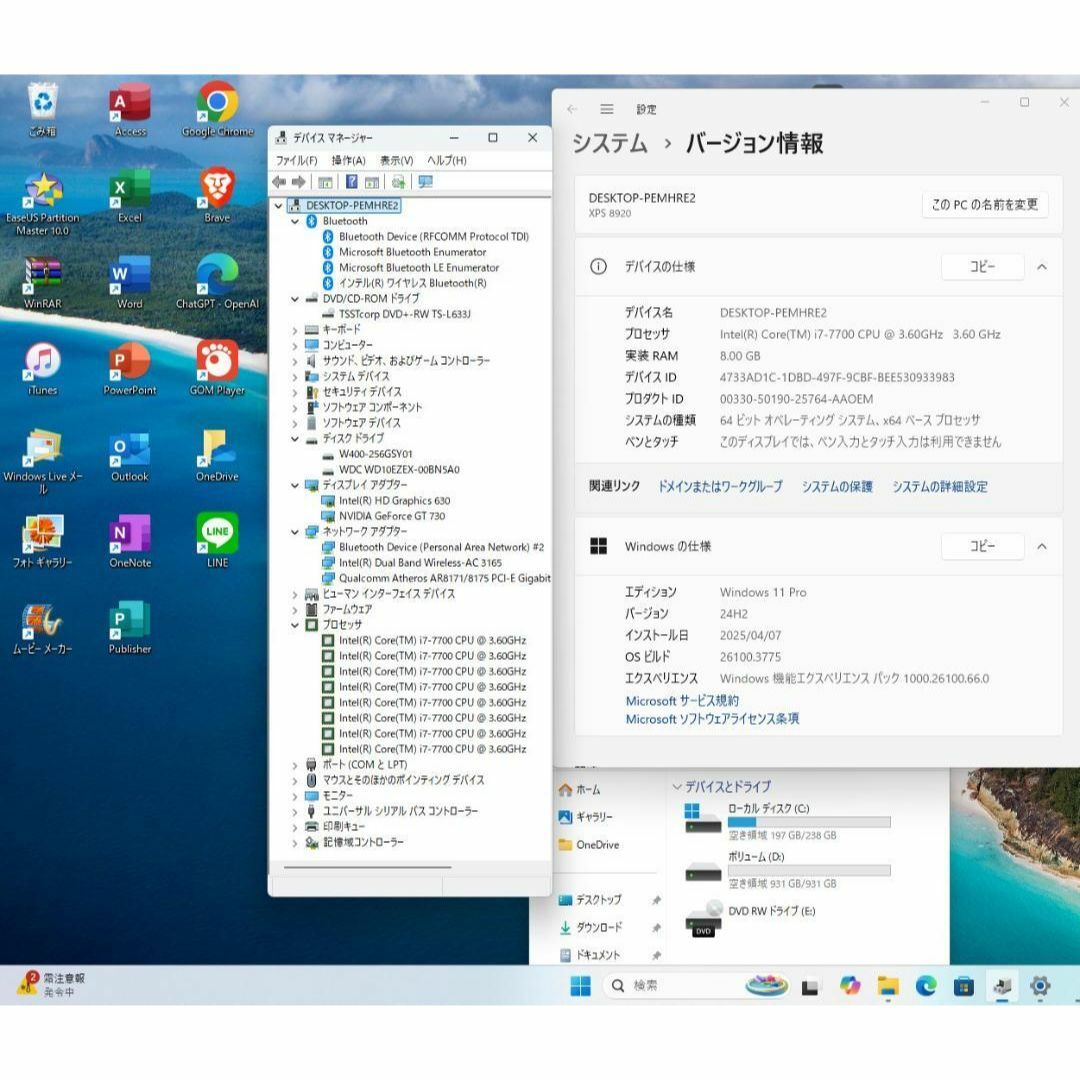This screenshot has height=1080, width=1080.
Task: Copy Windows specifications with コピー button
Action: point(983,547)
